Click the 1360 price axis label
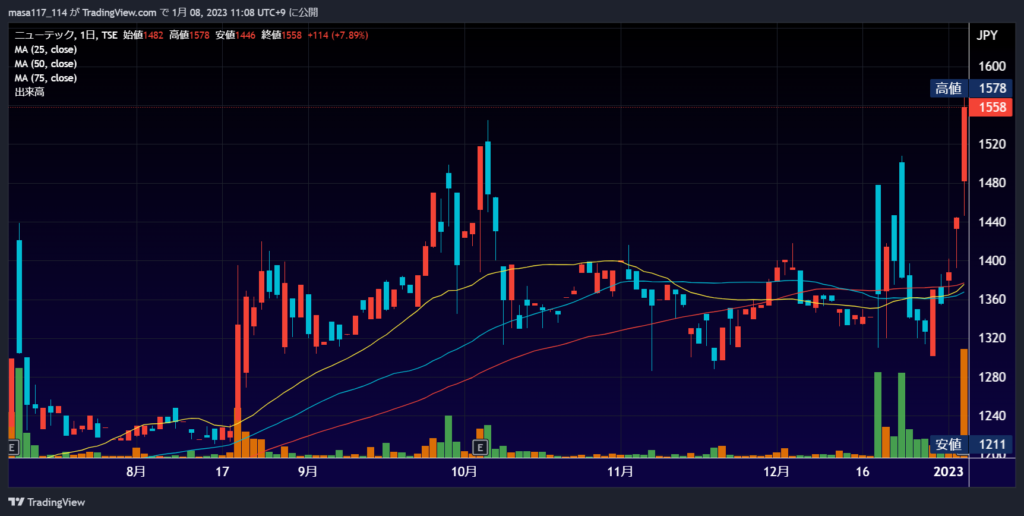Image resolution: width=1024 pixels, height=516 pixels. (x=993, y=300)
